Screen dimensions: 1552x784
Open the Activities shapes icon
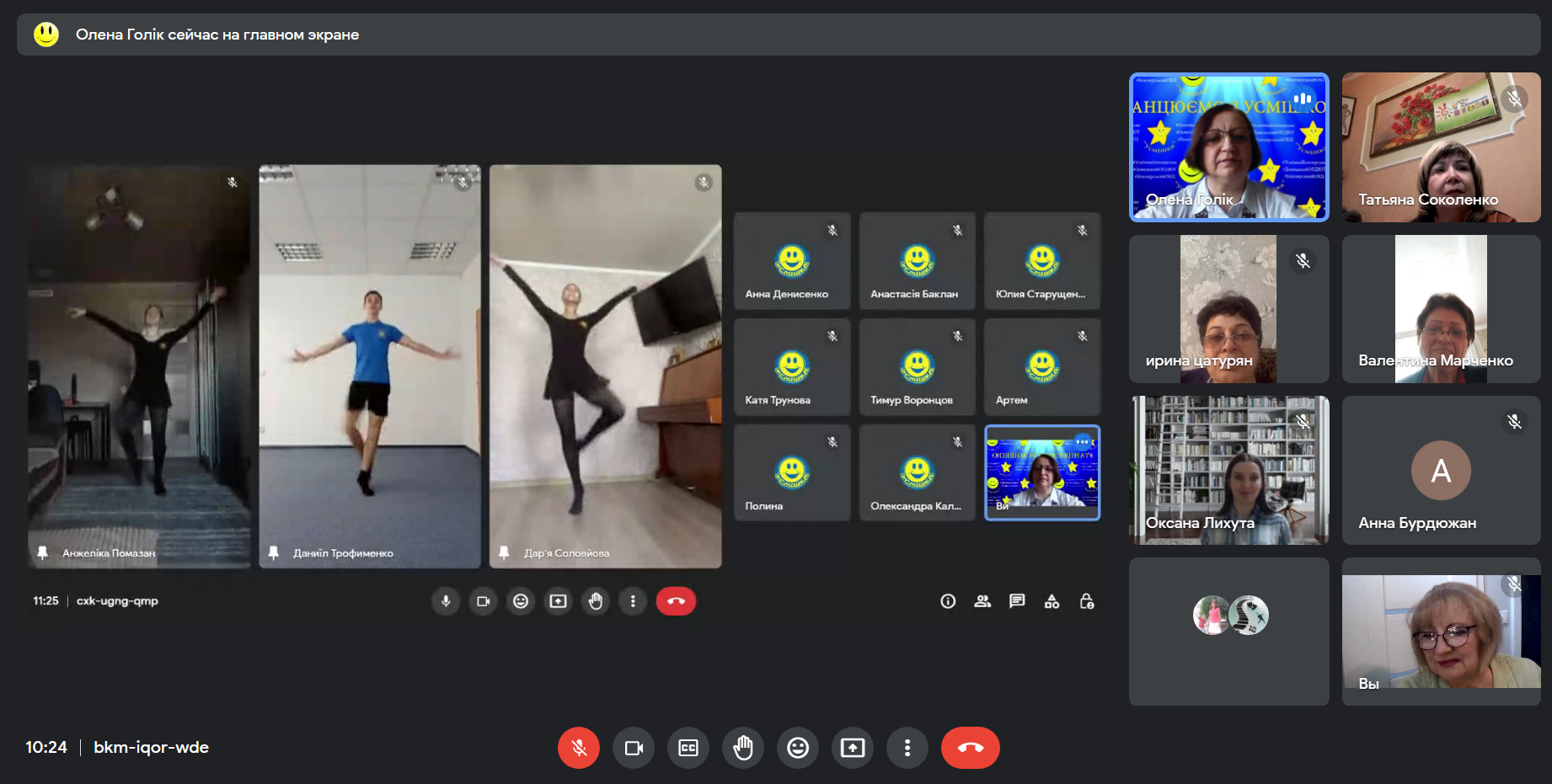[1052, 601]
